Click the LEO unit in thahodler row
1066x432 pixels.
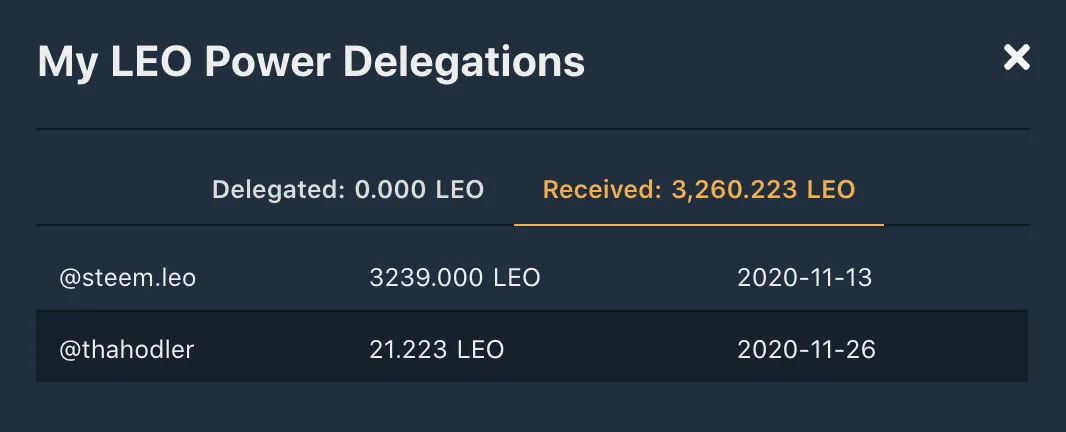[481, 350]
